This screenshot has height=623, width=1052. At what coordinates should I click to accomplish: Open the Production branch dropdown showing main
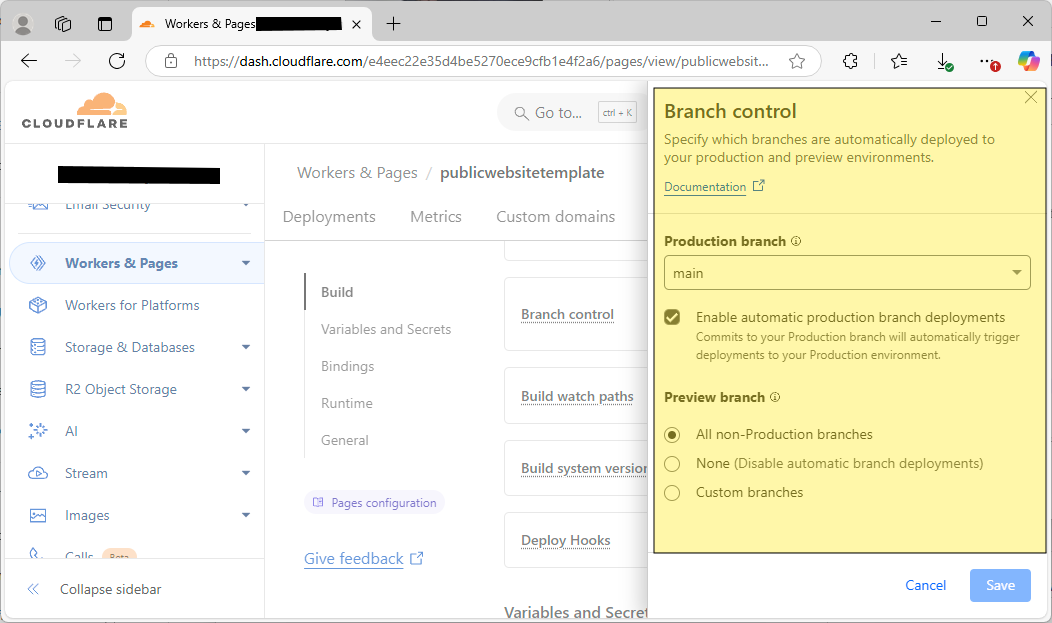846,273
